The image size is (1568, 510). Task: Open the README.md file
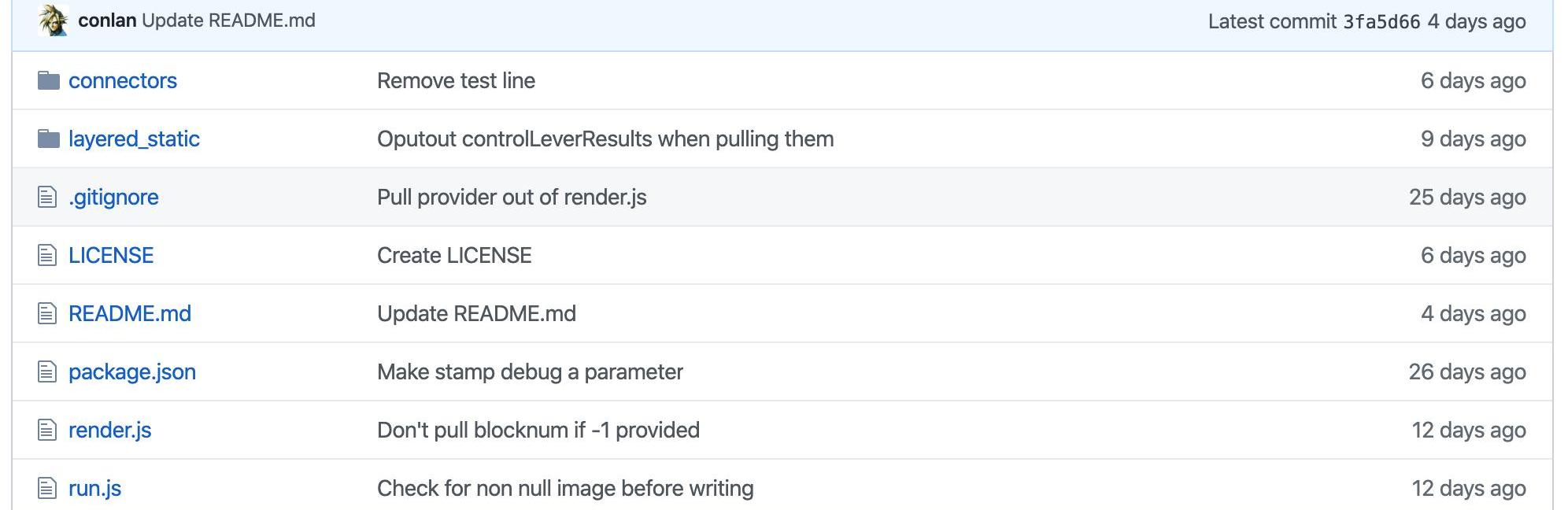[x=130, y=313]
